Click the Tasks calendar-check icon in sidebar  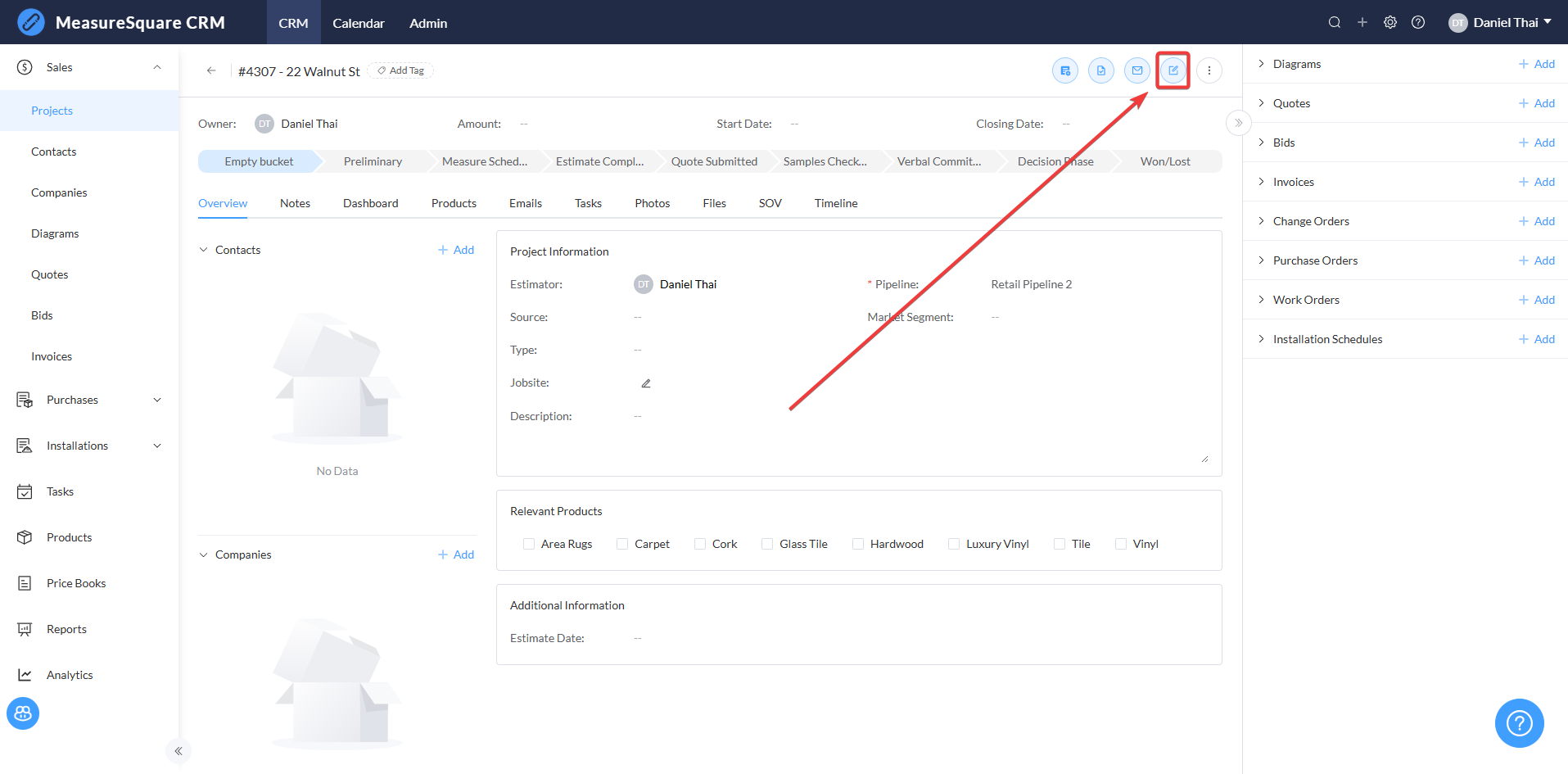pyautogui.click(x=25, y=491)
